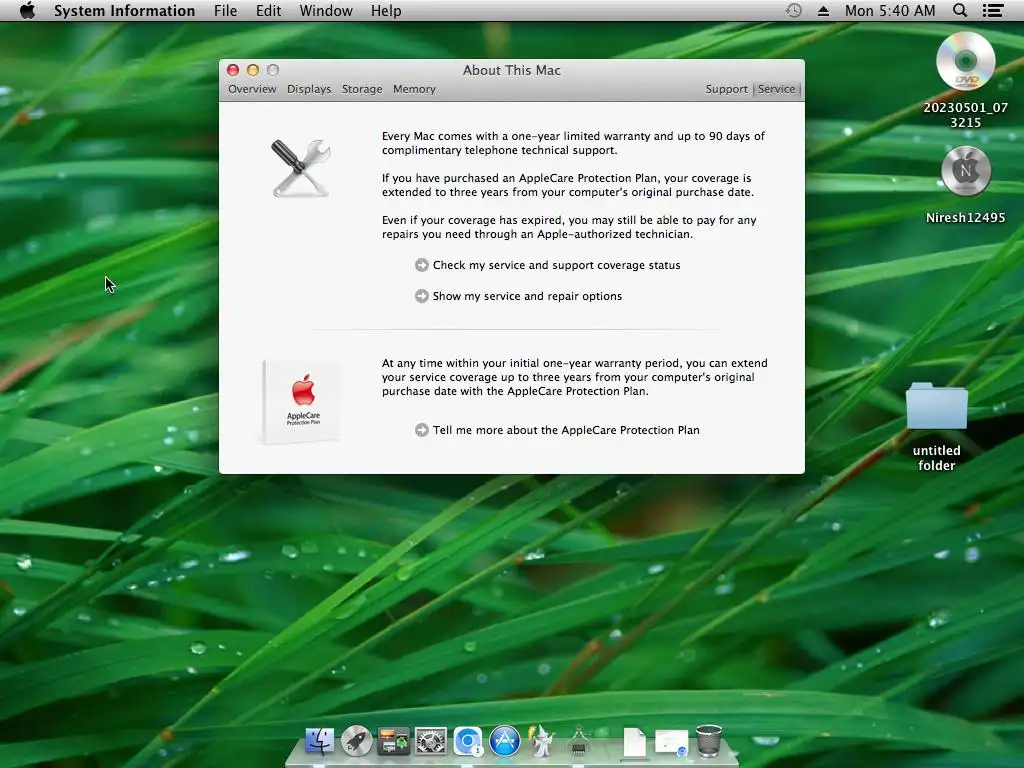1024x768 pixels.
Task: Open Finder from the Dock
Action: click(x=319, y=742)
